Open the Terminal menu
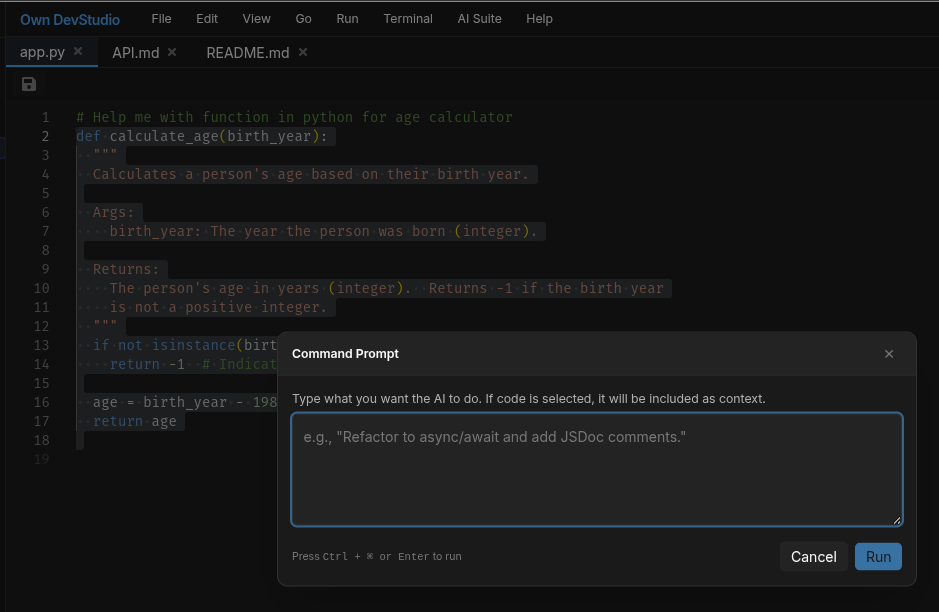This screenshot has height=612, width=939. (x=408, y=18)
